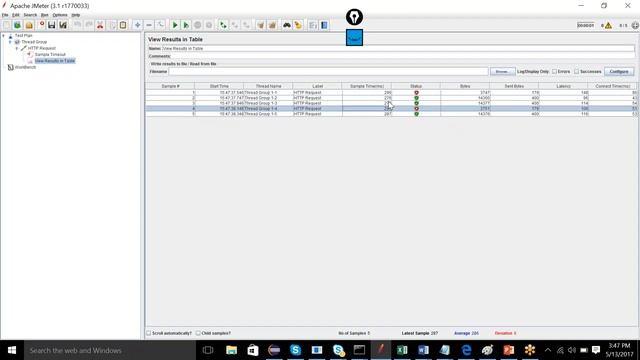Screen dimensions: 640x360
Task: Click the Clear results broom icon
Action: [x=260, y=25]
